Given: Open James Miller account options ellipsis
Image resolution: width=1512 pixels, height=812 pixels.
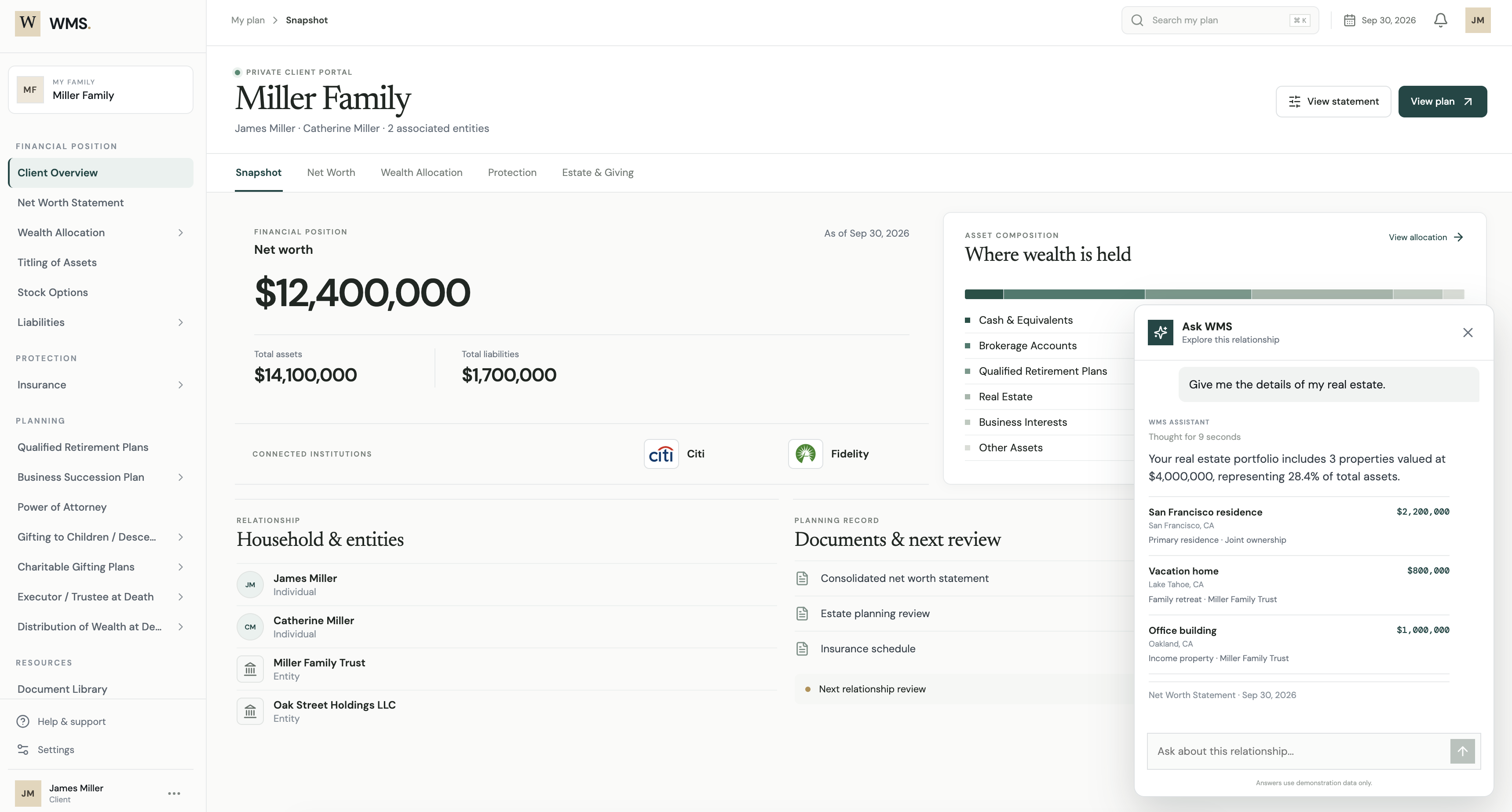Looking at the screenshot, I should tap(174, 793).
